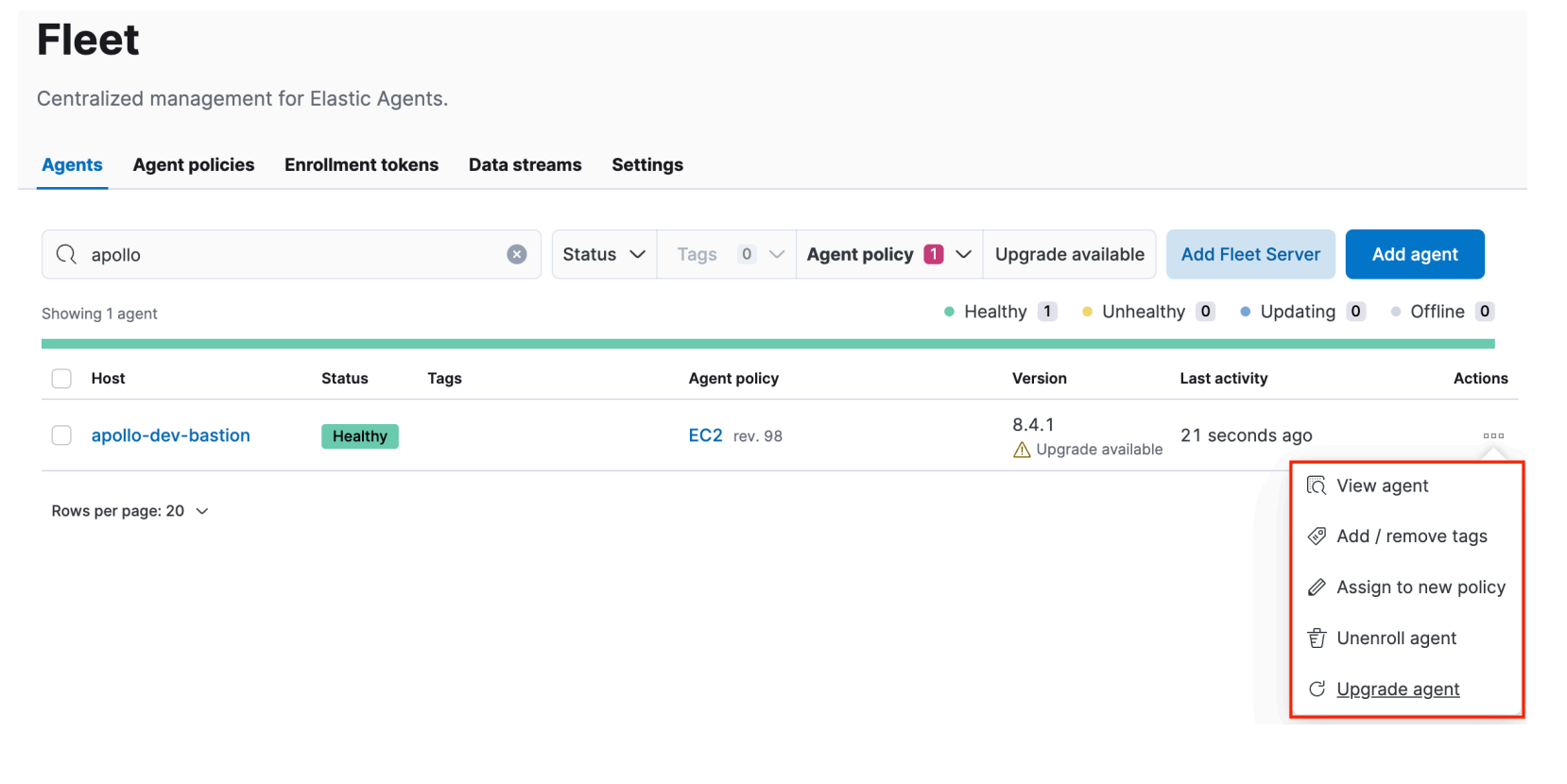Open the Status filter dropdown

604,254
